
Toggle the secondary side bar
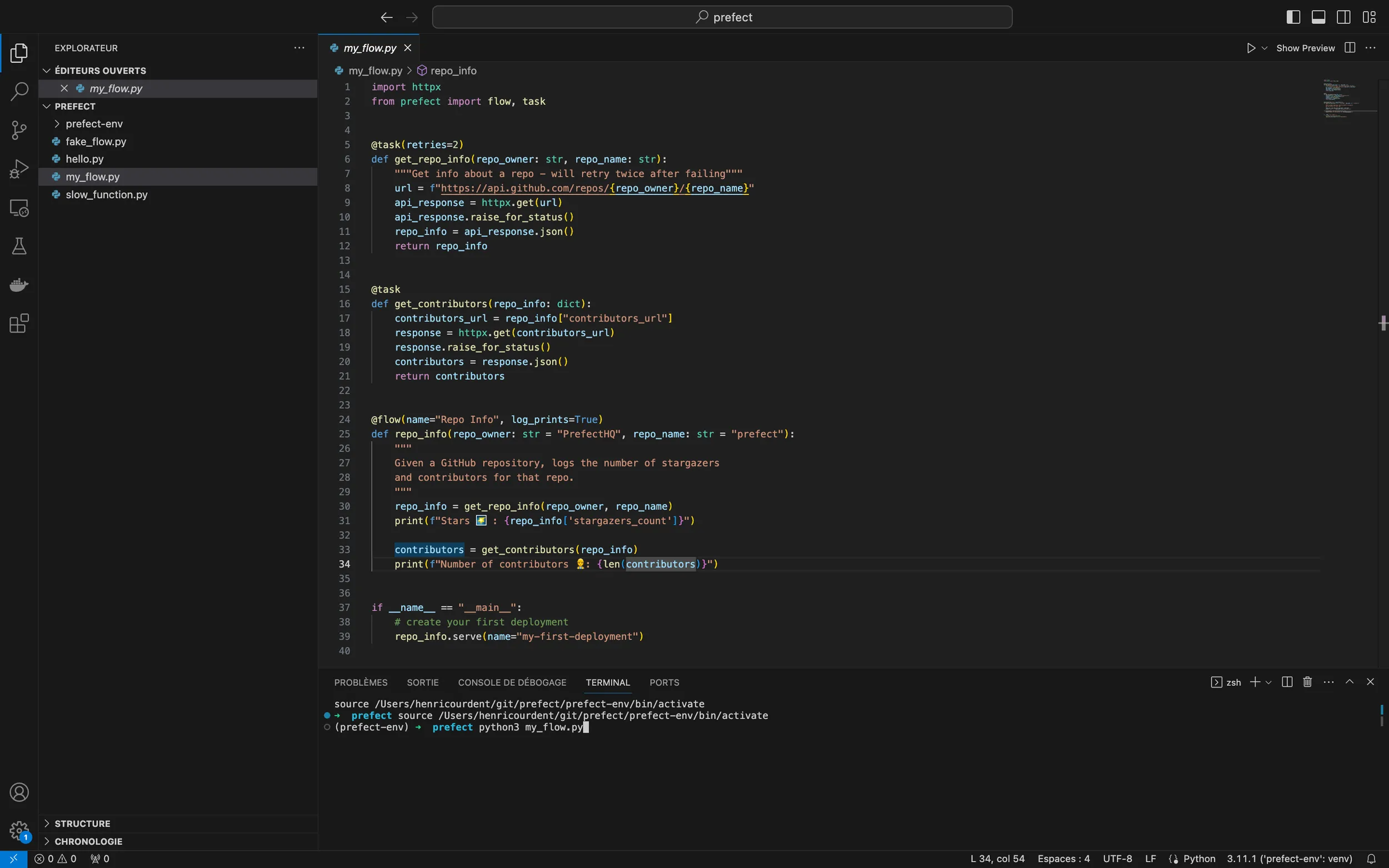pyautogui.click(x=1343, y=17)
